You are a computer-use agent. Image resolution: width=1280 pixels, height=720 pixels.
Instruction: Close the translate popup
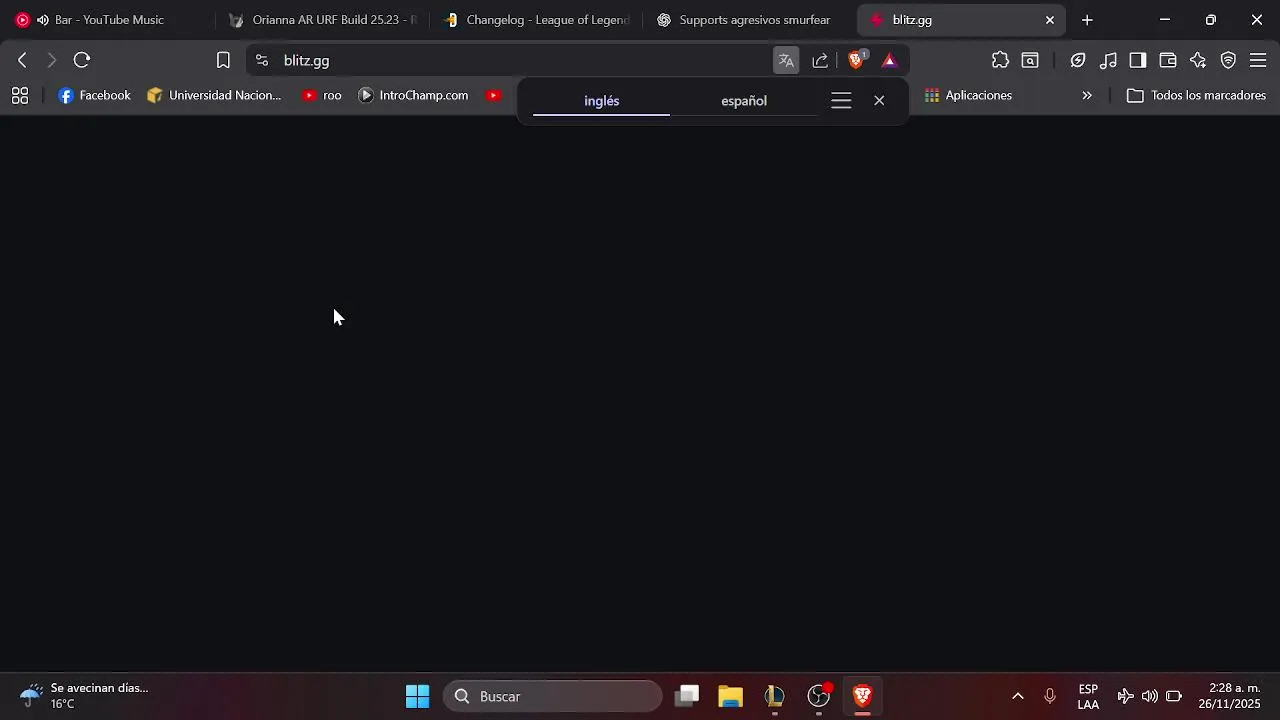click(x=879, y=101)
